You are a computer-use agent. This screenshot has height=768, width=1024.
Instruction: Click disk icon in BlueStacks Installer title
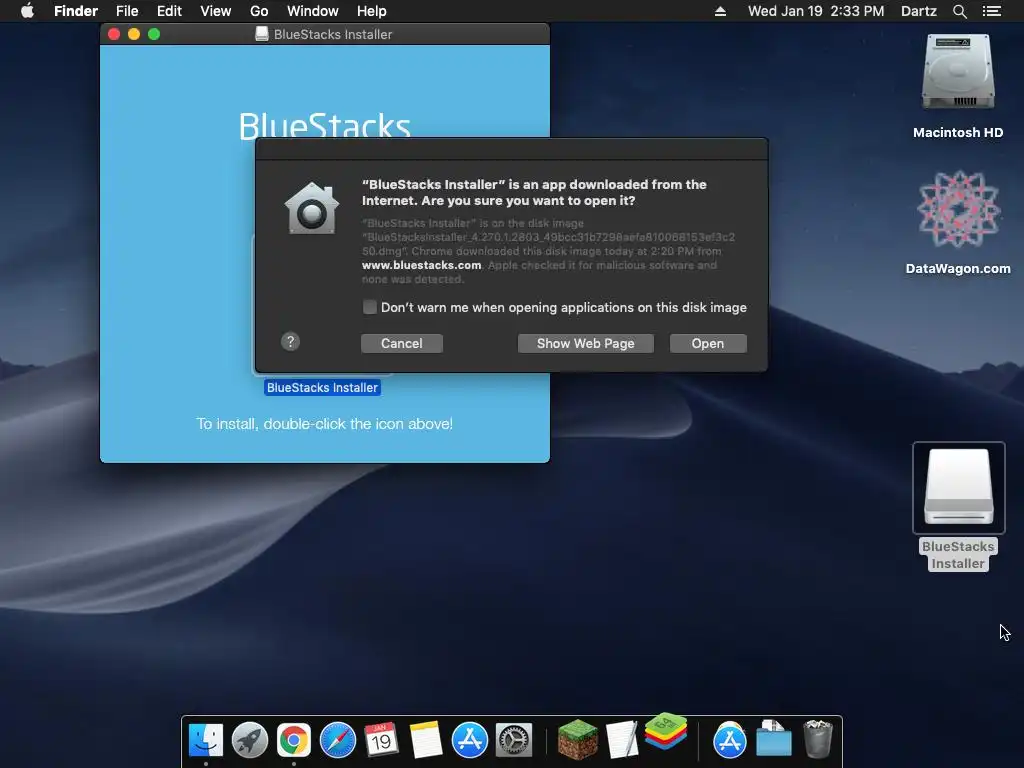(262, 34)
